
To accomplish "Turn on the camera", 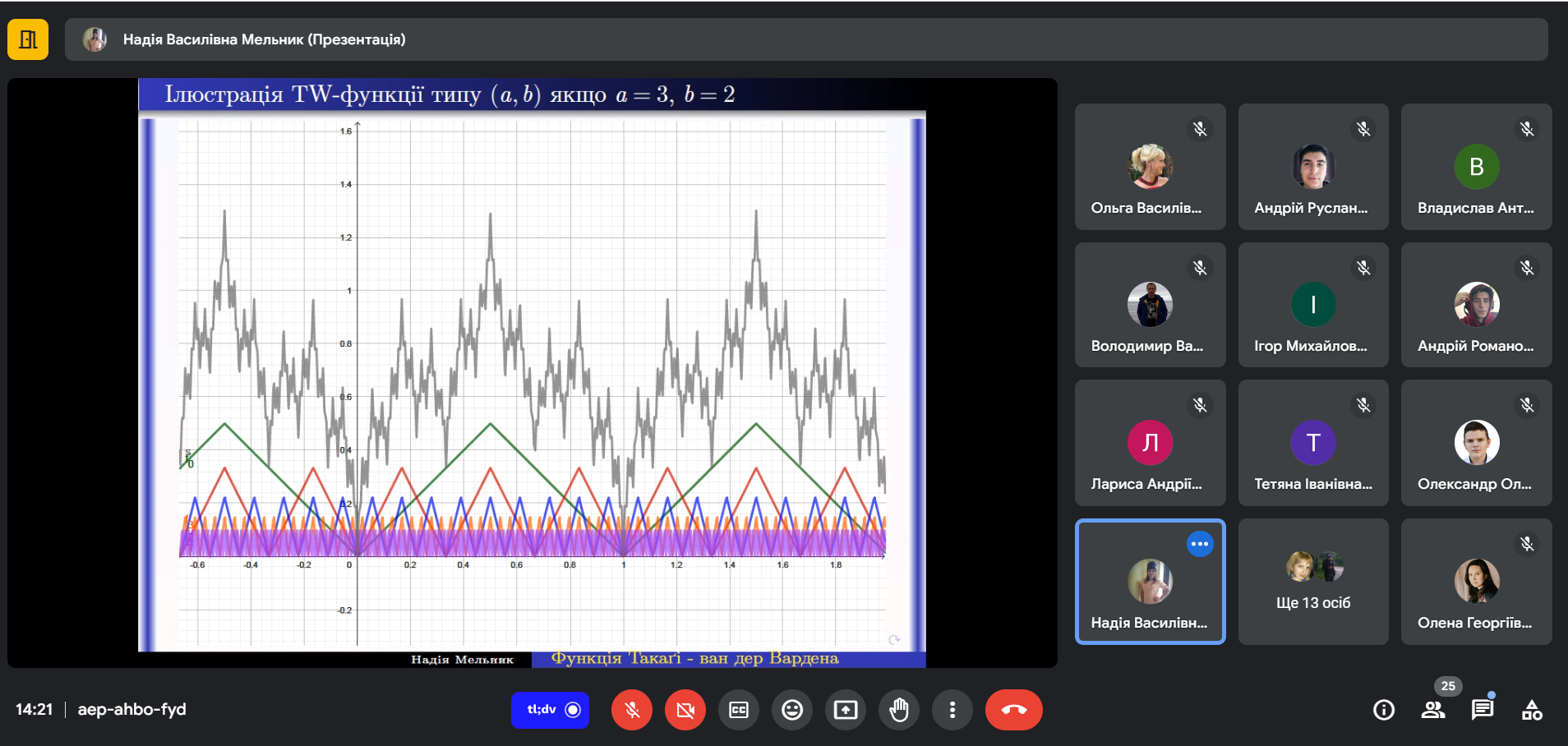I will coord(685,710).
